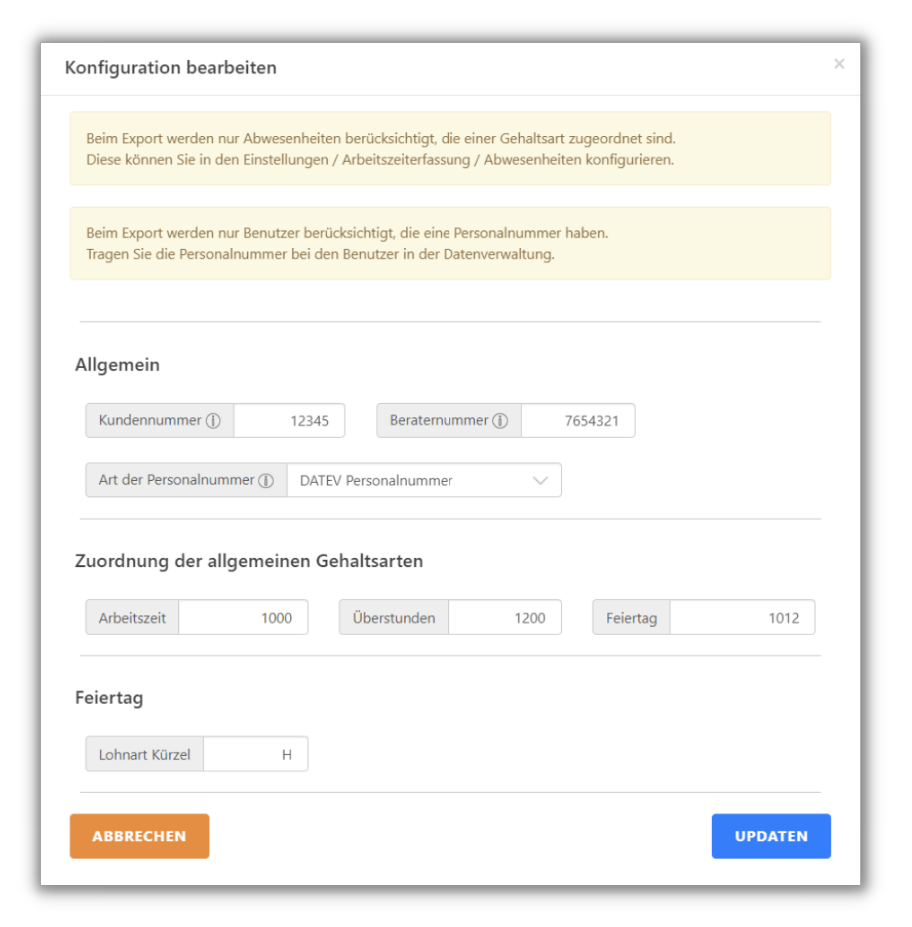The image size is (912, 927).
Task: Click the Überstunden field with value 1200
Action: pyautogui.click(x=504, y=618)
